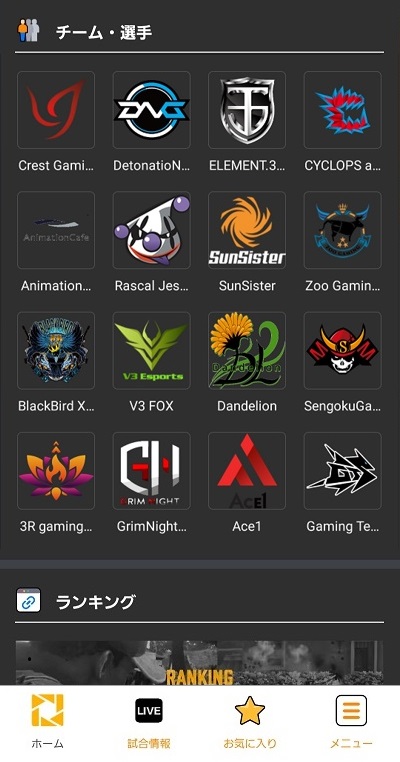This screenshot has height=762, width=400.
Task: Select the DetonatioN team DNG logo
Action: click(x=152, y=110)
